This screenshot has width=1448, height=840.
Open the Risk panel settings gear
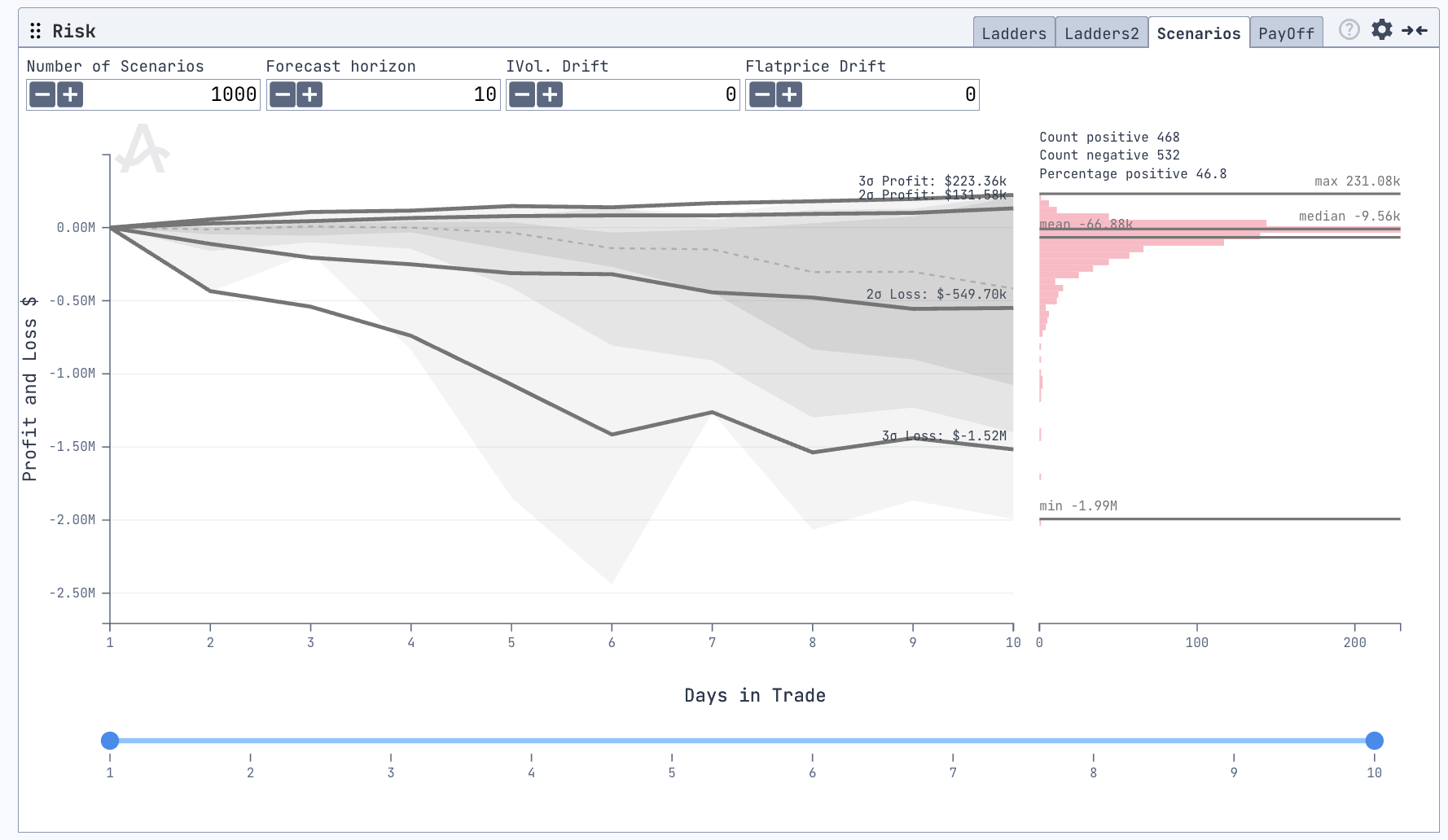coord(1382,30)
